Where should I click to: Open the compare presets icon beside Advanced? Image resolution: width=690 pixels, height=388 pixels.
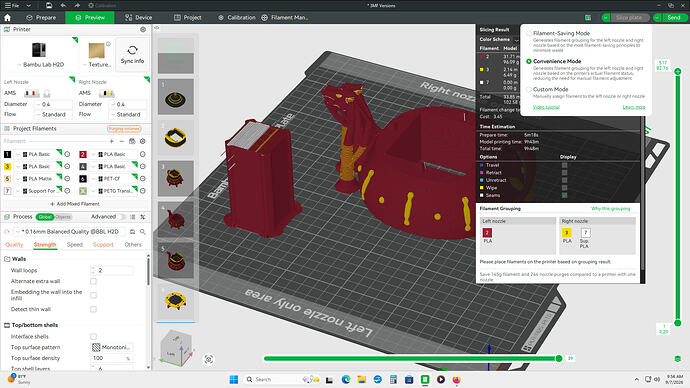[143, 217]
